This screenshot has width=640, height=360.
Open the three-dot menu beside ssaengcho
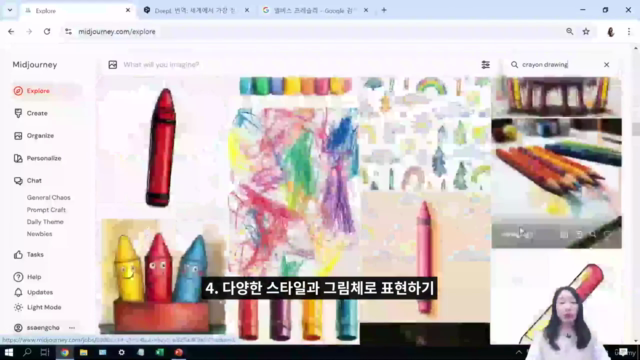click(x=72, y=328)
